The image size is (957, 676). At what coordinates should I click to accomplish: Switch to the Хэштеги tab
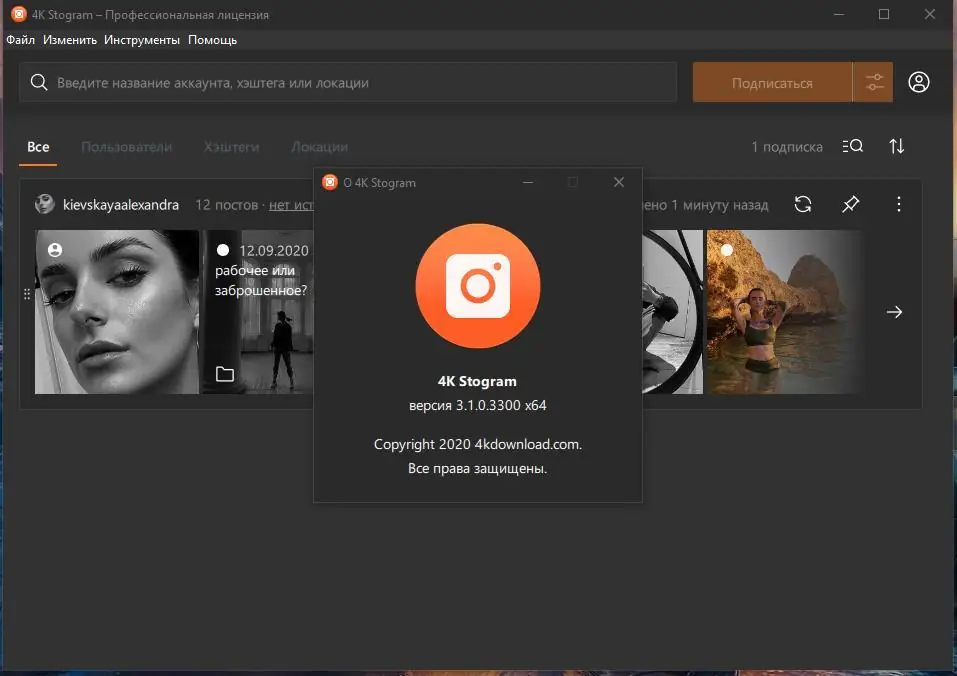tap(231, 146)
